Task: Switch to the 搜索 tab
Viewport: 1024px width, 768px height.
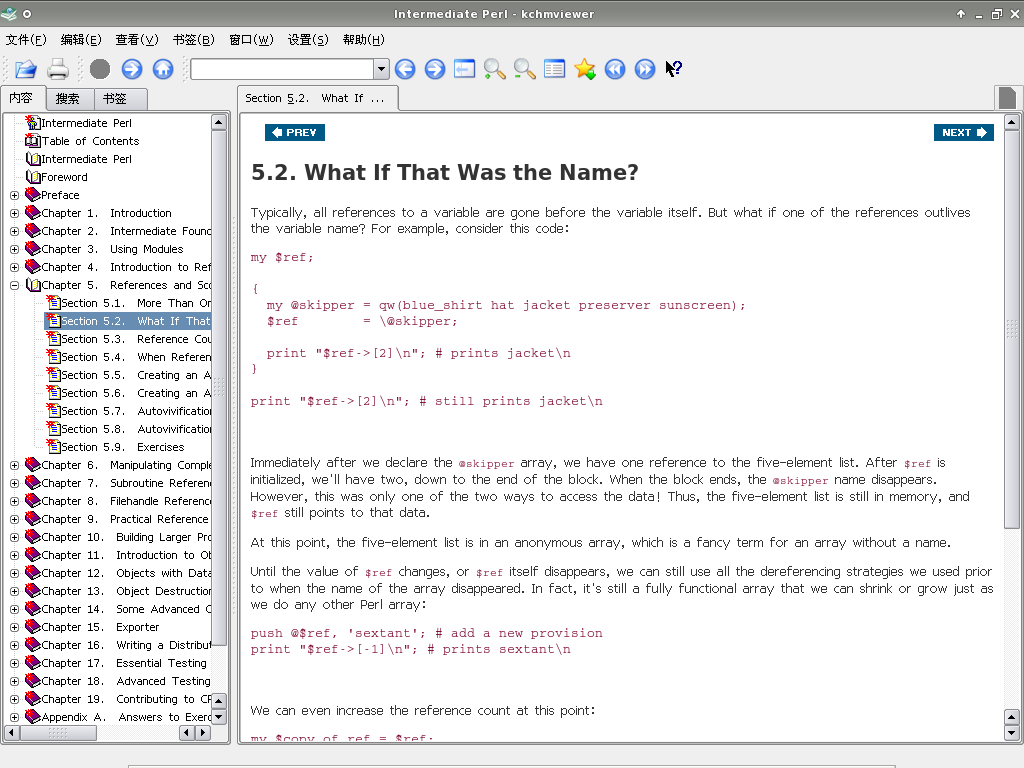Action: tap(67, 99)
